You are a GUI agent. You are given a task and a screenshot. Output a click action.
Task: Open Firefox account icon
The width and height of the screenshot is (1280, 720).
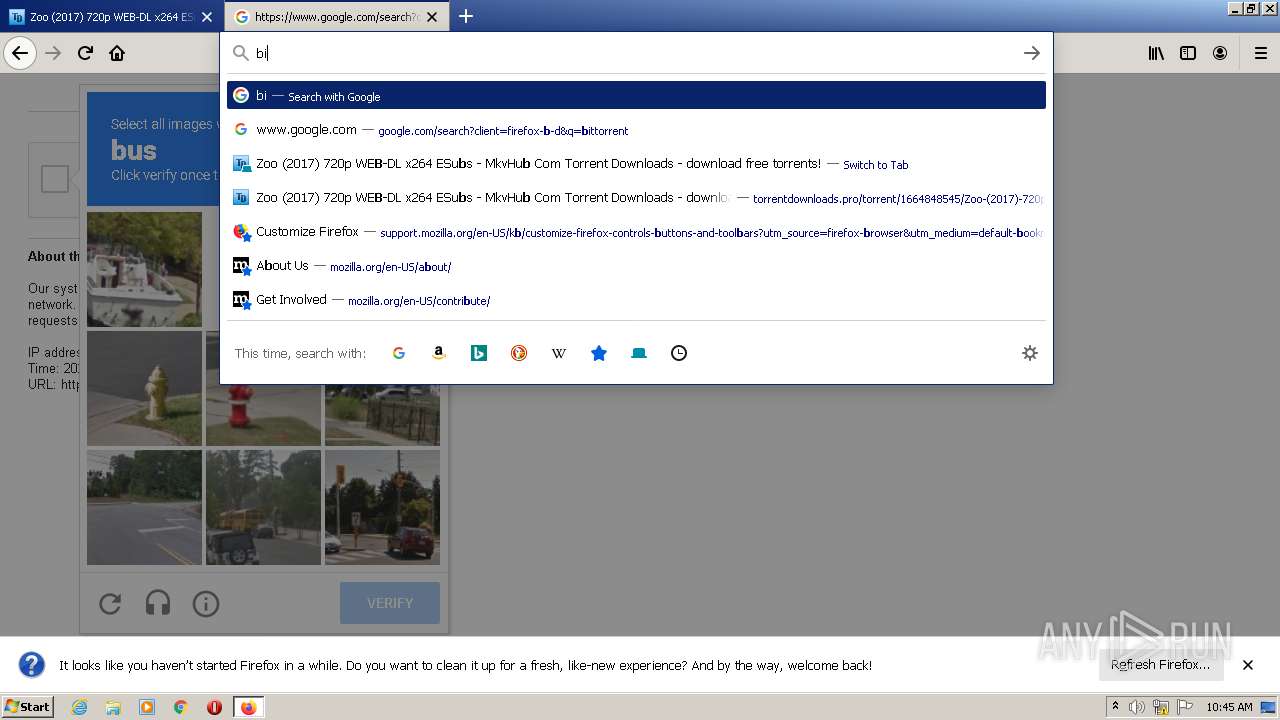click(x=1220, y=53)
